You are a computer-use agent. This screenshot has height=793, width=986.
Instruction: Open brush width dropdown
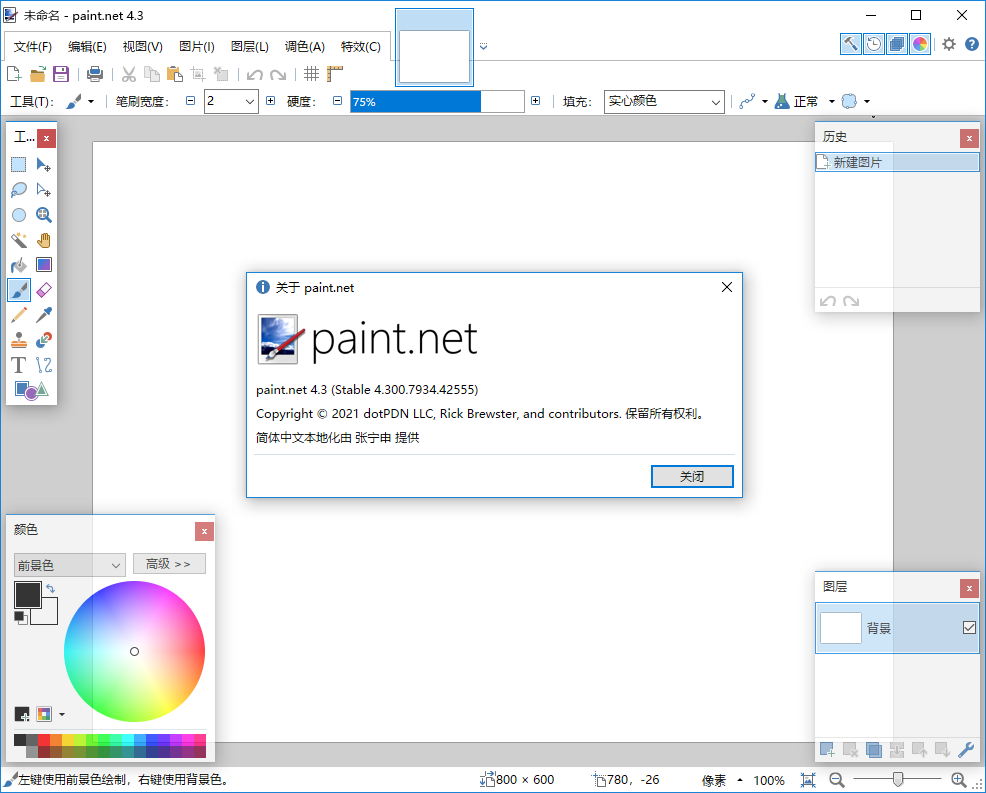tap(250, 101)
